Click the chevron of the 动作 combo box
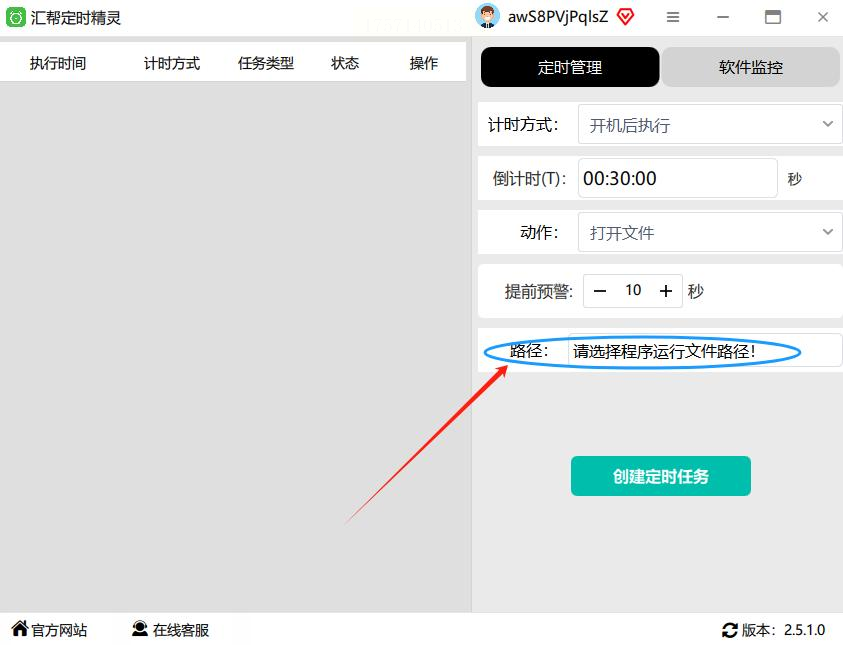Viewport: 843px width, 645px height. [x=827, y=232]
